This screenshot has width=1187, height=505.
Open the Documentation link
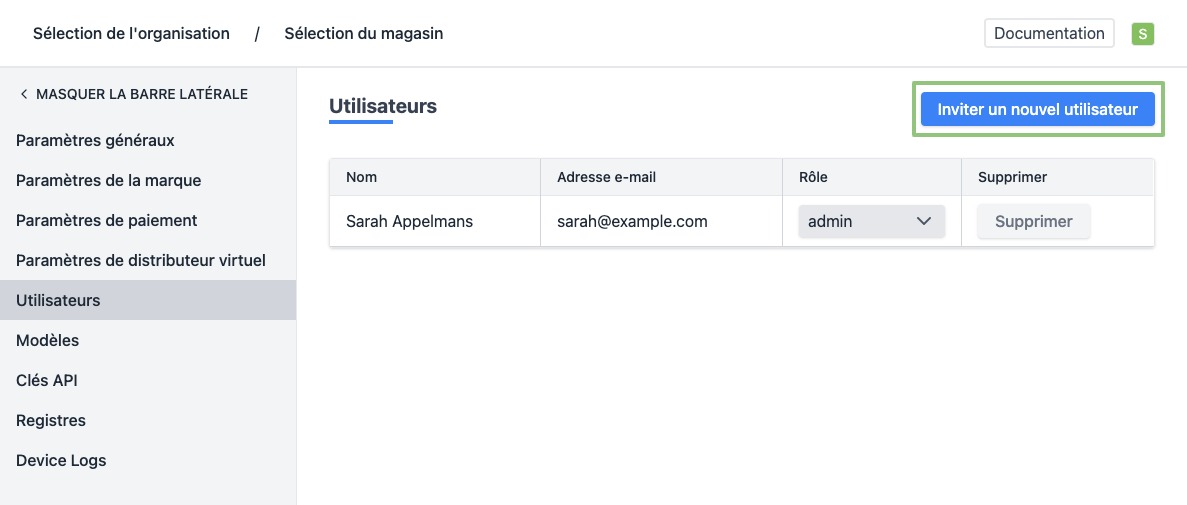(1048, 33)
